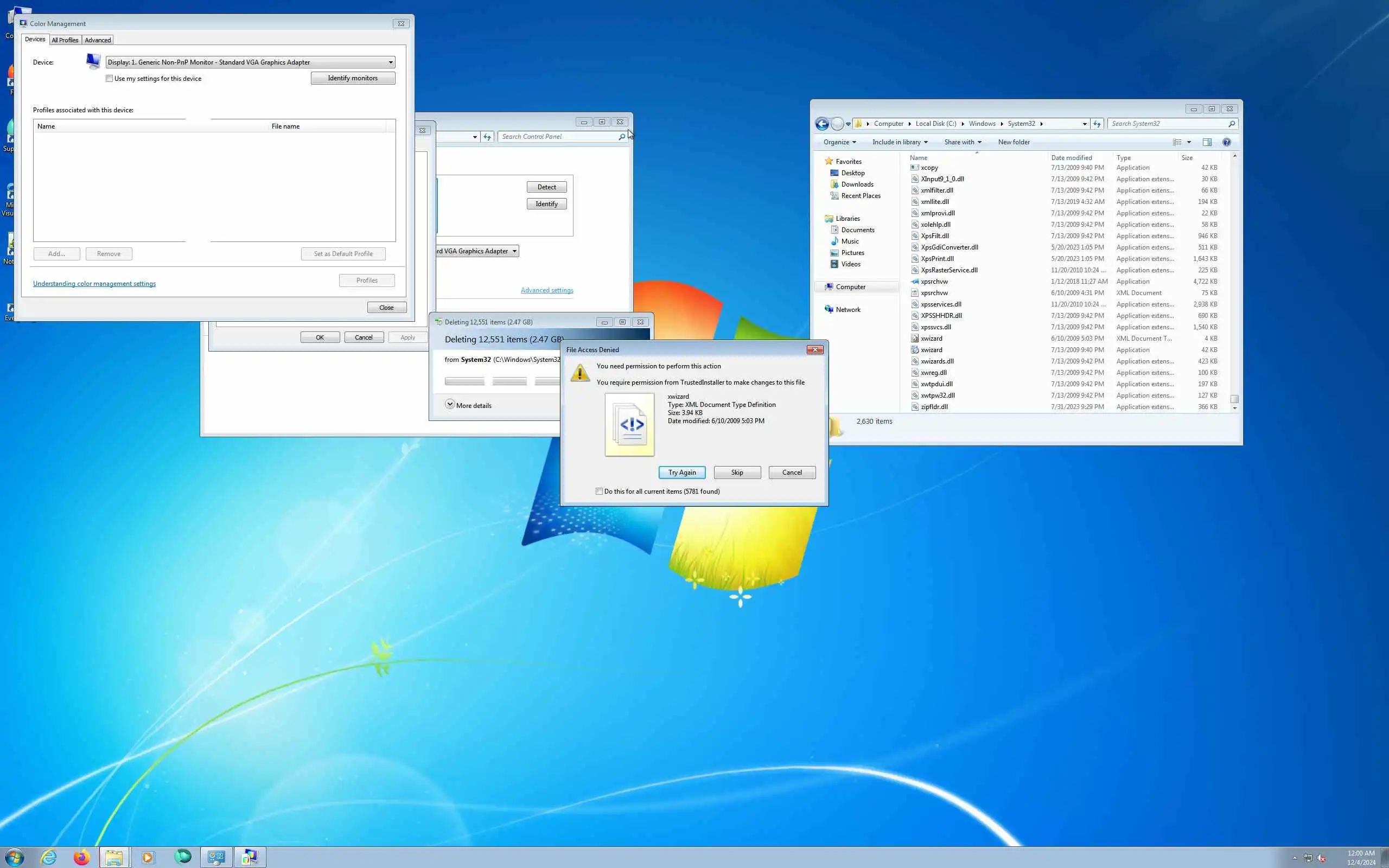Click the Explorer Back navigation arrow
The height and width of the screenshot is (868, 1389).
tap(822, 124)
